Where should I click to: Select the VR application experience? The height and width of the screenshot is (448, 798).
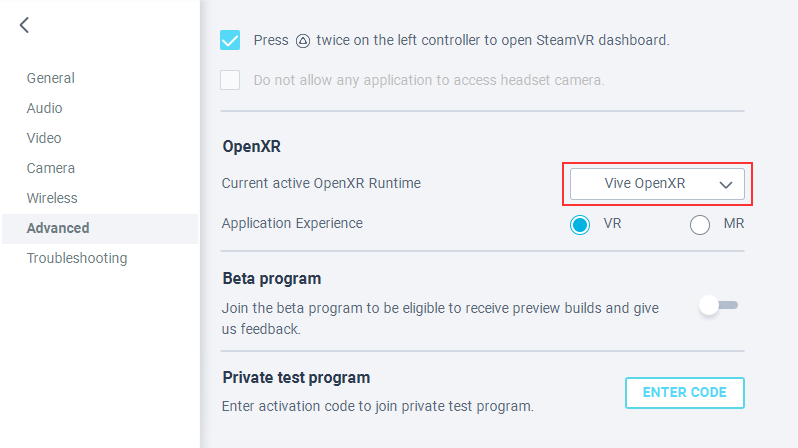point(580,224)
